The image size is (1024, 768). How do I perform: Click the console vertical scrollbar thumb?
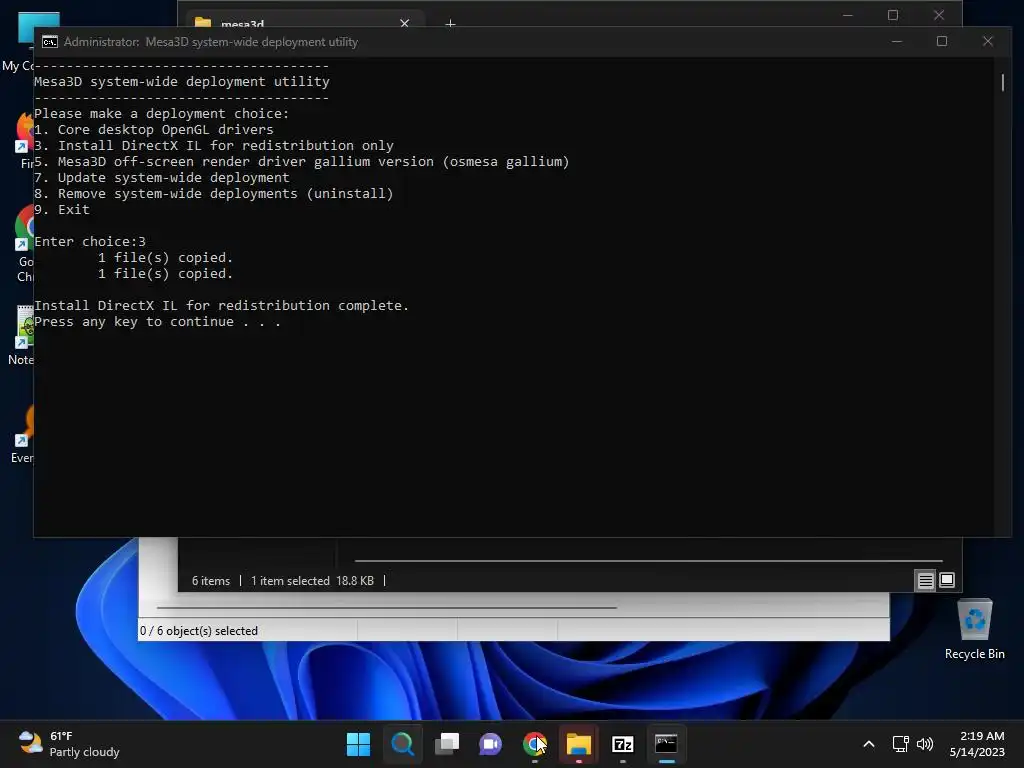1002,82
